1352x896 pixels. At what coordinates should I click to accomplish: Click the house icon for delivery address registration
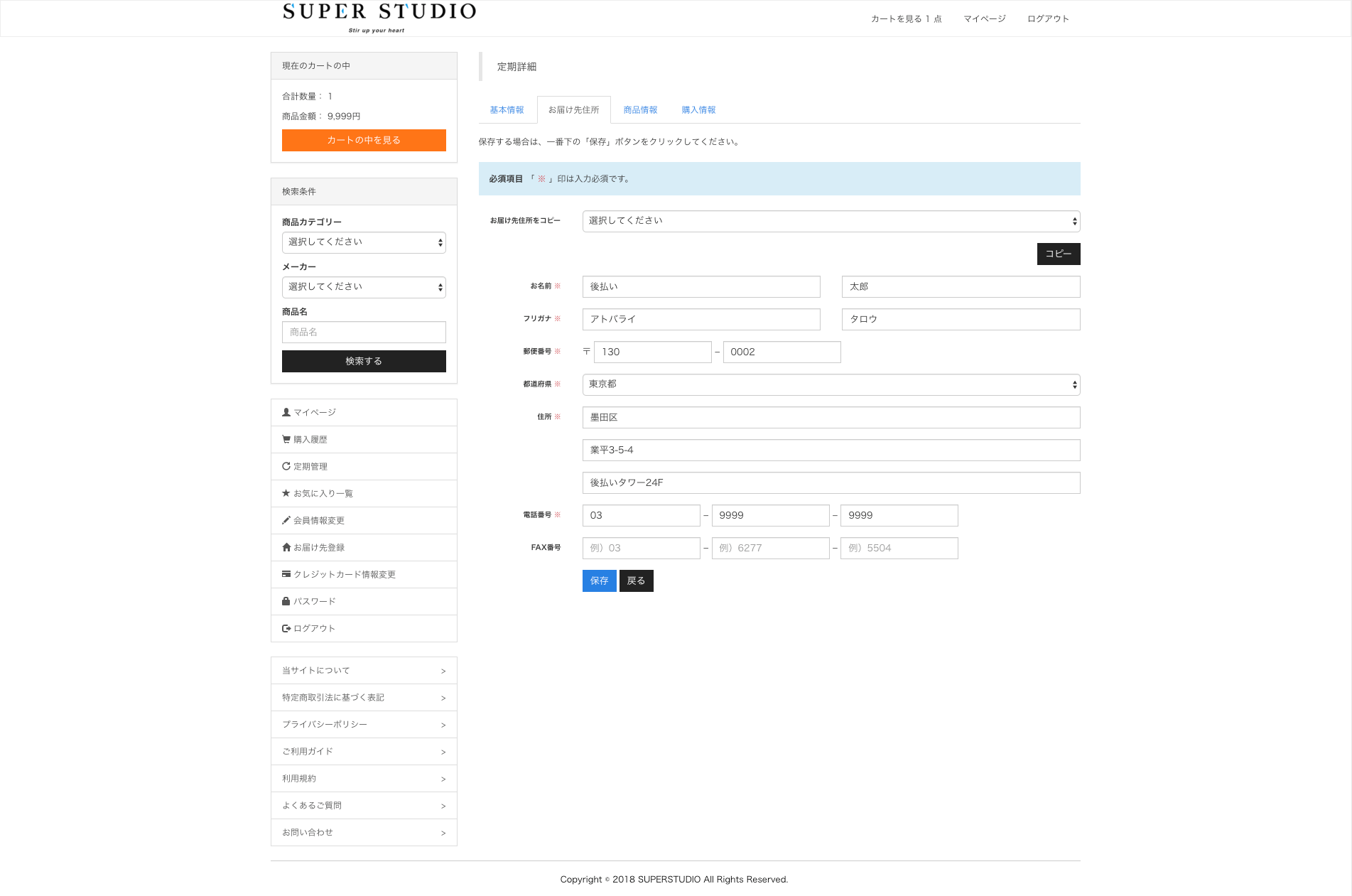[286, 547]
